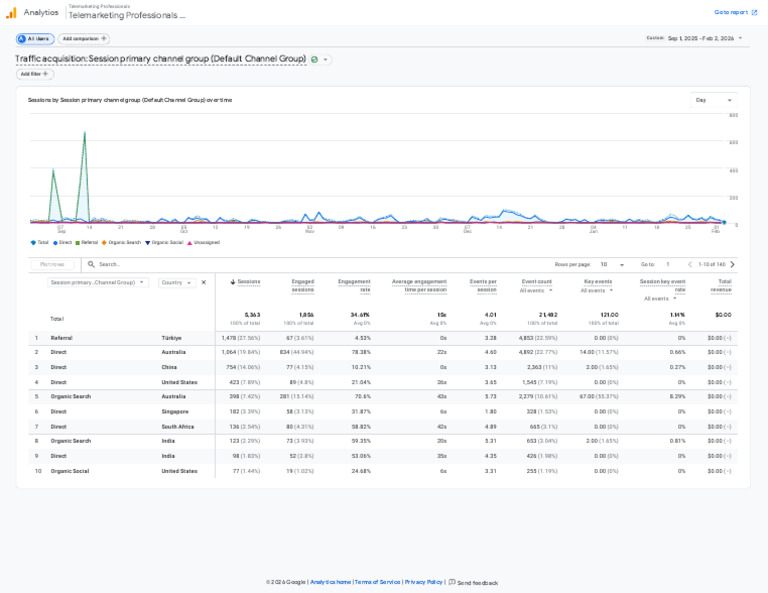Click the green report status check icon
Viewport: 768px width, 593px height.
314,59
